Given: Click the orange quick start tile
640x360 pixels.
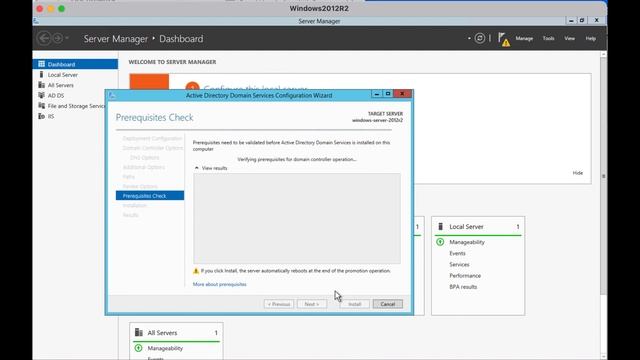Looking at the screenshot, I should 149,82.
